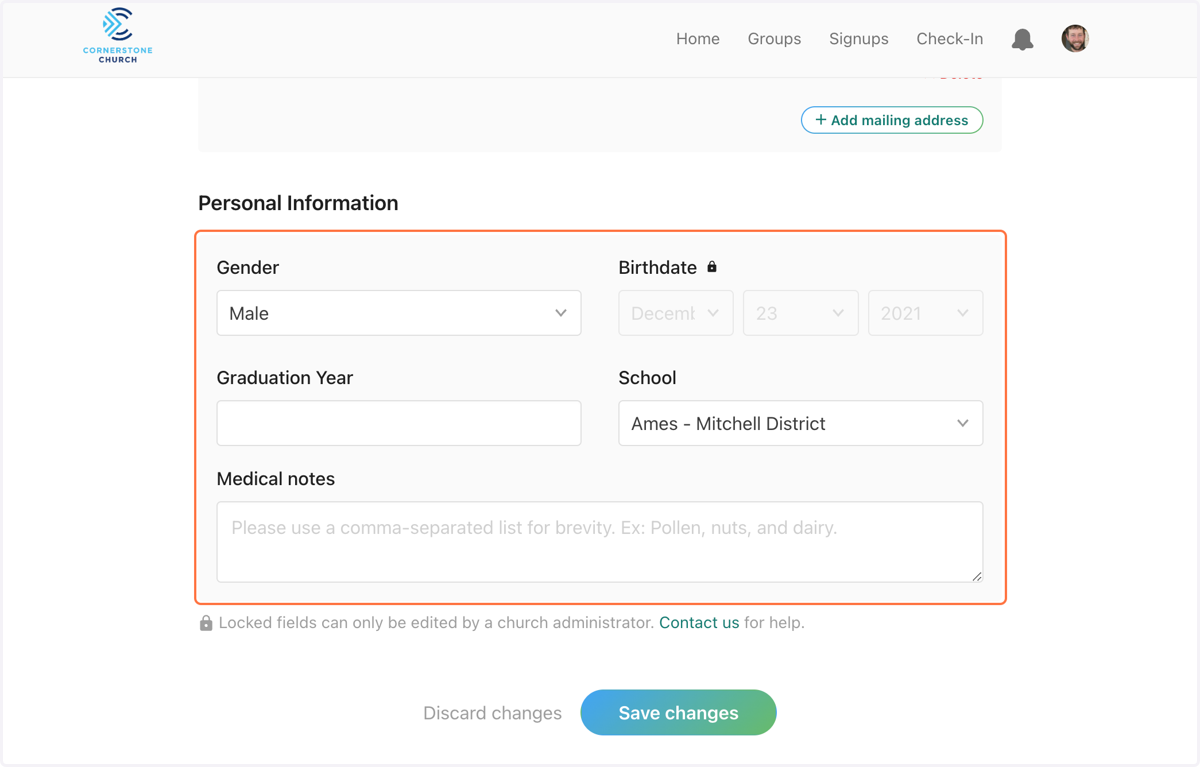Click the Gender field label
The width and height of the screenshot is (1200, 767).
pyautogui.click(x=248, y=267)
